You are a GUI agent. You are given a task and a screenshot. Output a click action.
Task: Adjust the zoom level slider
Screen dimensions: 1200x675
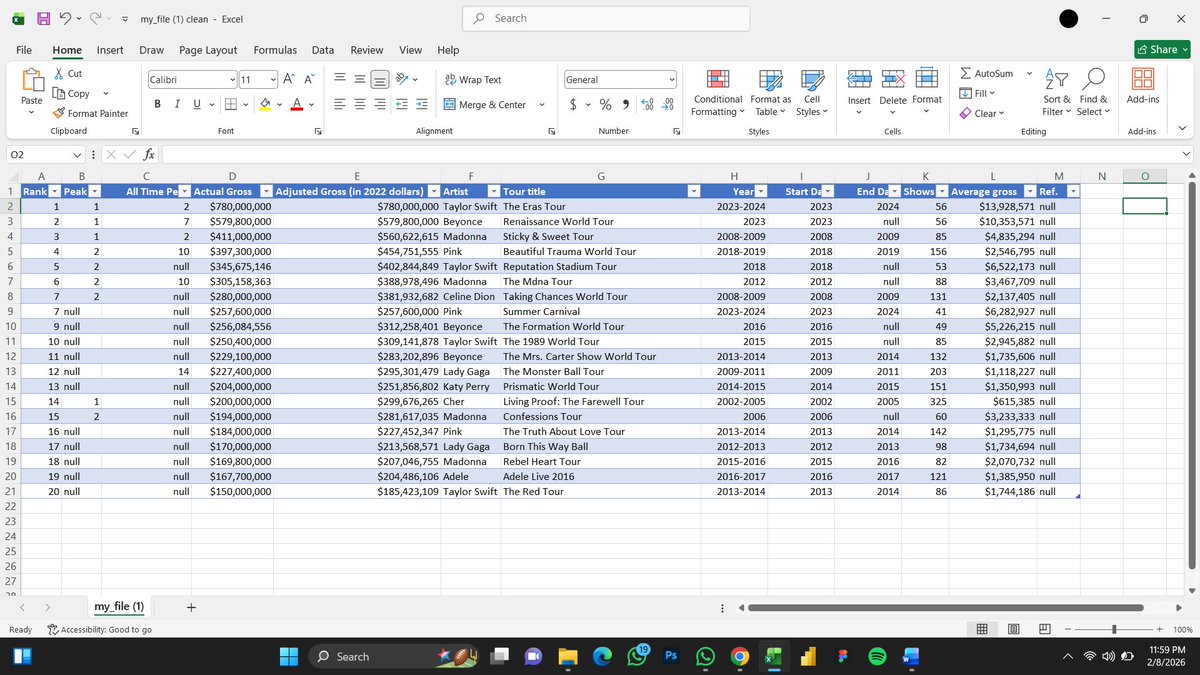[x=1114, y=629]
